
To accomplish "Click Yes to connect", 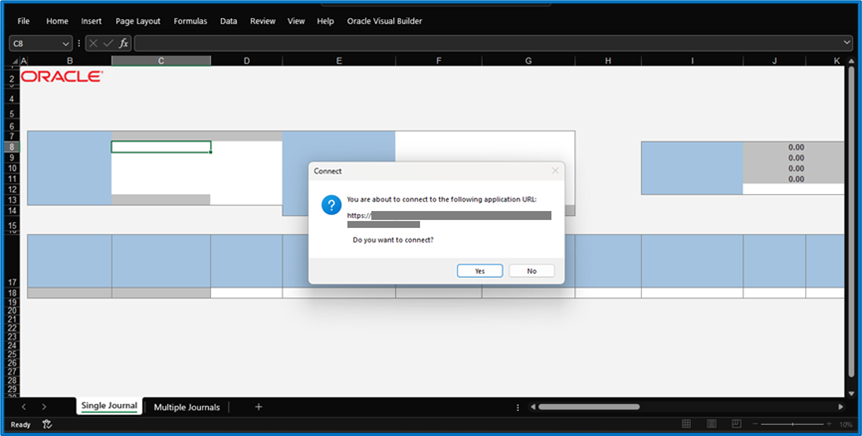I will click(x=480, y=271).
